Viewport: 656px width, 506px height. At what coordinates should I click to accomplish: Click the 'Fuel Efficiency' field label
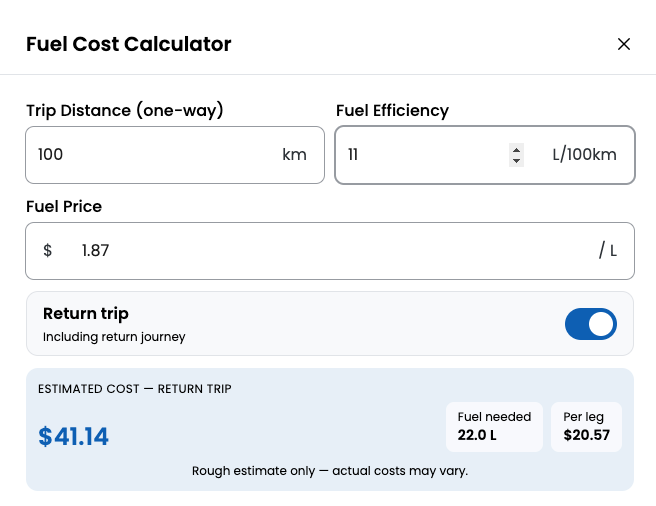pos(392,111)
